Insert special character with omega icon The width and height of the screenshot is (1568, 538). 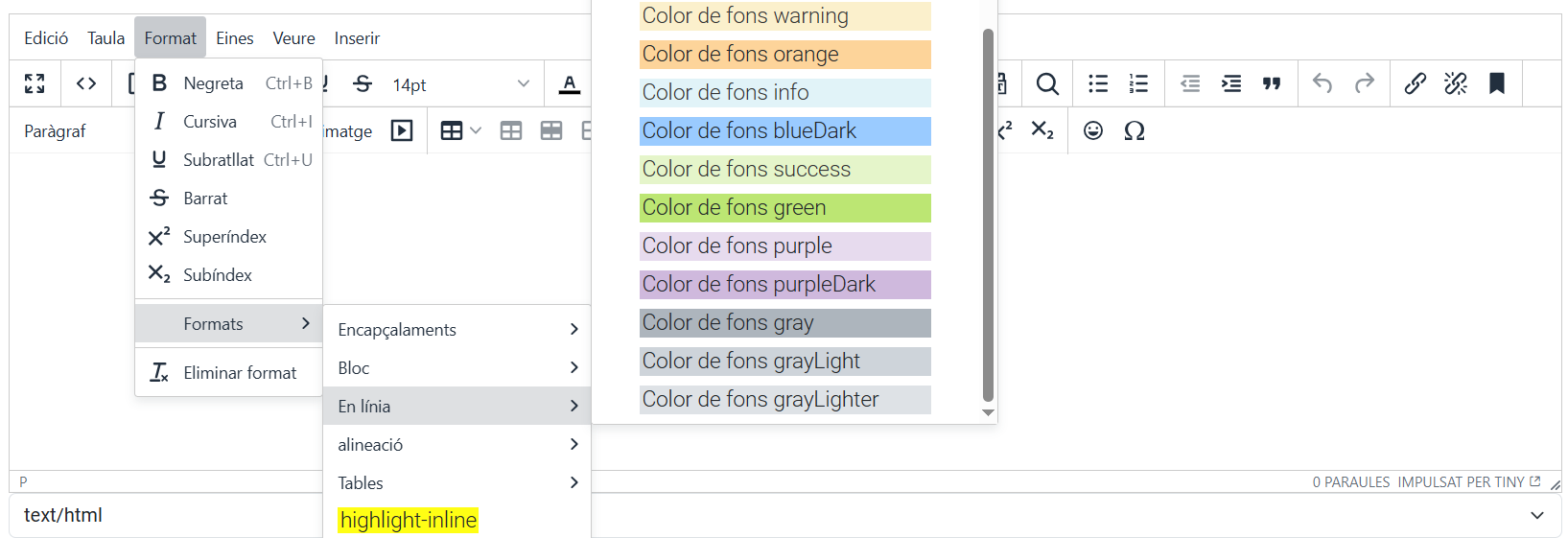coord(1135,131)
